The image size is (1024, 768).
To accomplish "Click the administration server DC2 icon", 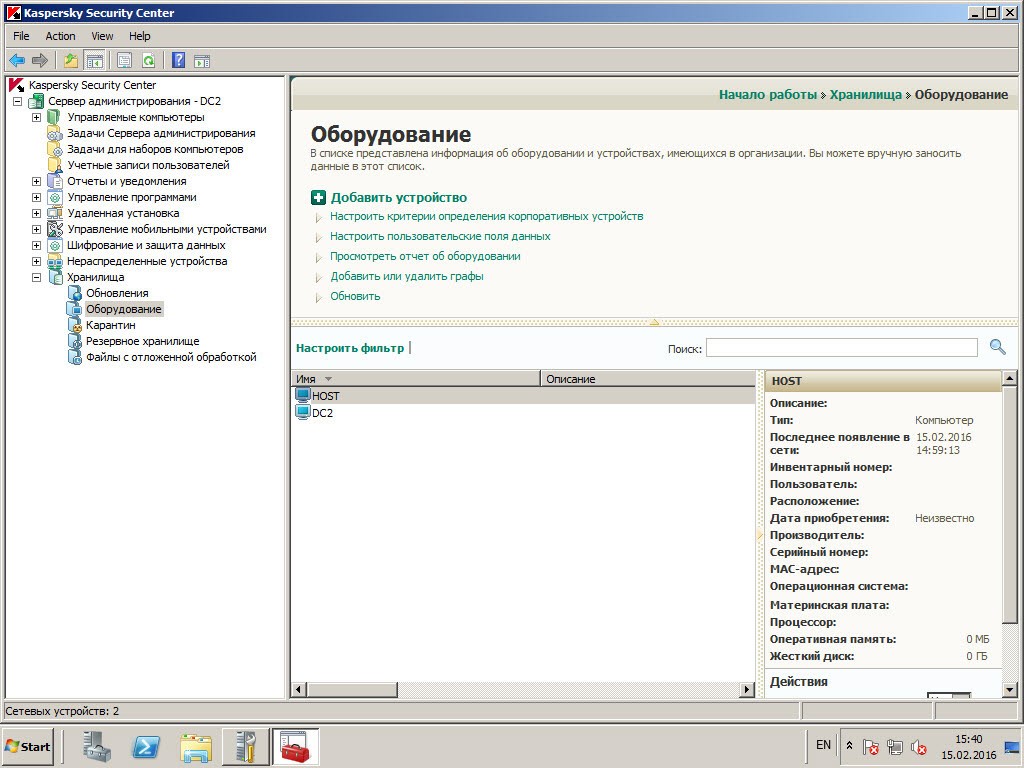I will pyautogui.click(x=36, y=101).
